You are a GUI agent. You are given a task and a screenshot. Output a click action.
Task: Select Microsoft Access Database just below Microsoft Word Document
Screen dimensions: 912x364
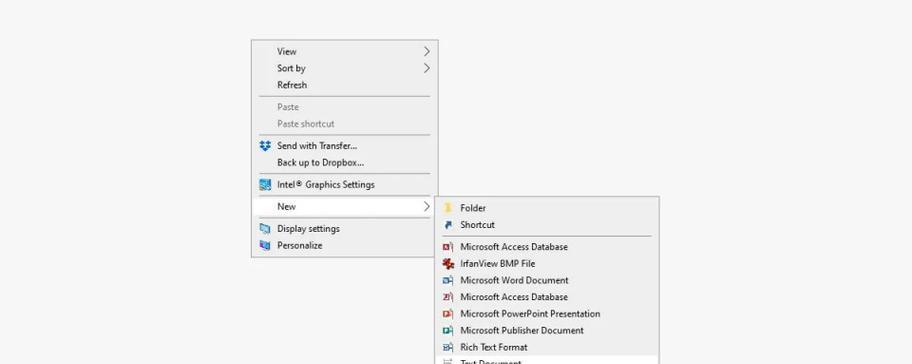[x=547, y=297]
